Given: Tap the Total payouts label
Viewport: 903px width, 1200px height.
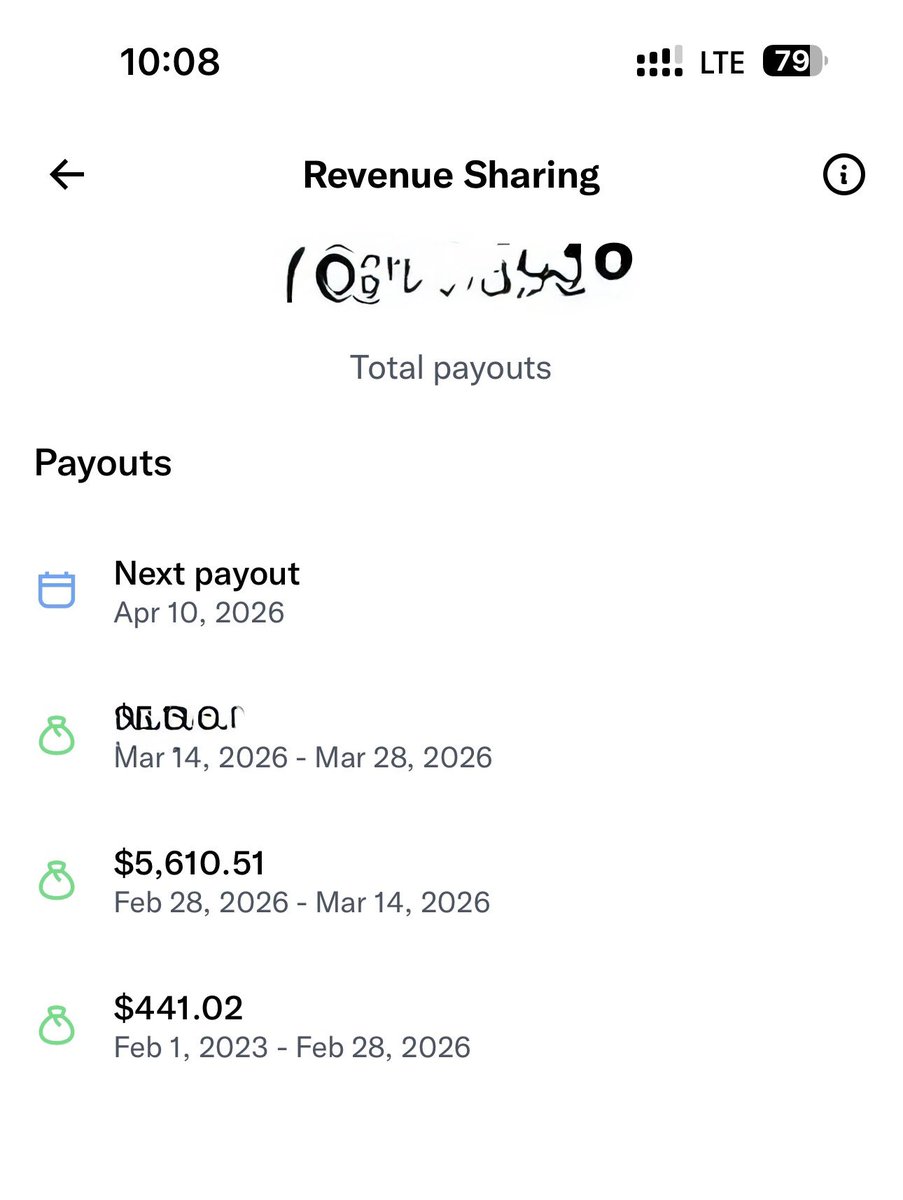Looking at the screenshot, I should click(x=451, y=368).
